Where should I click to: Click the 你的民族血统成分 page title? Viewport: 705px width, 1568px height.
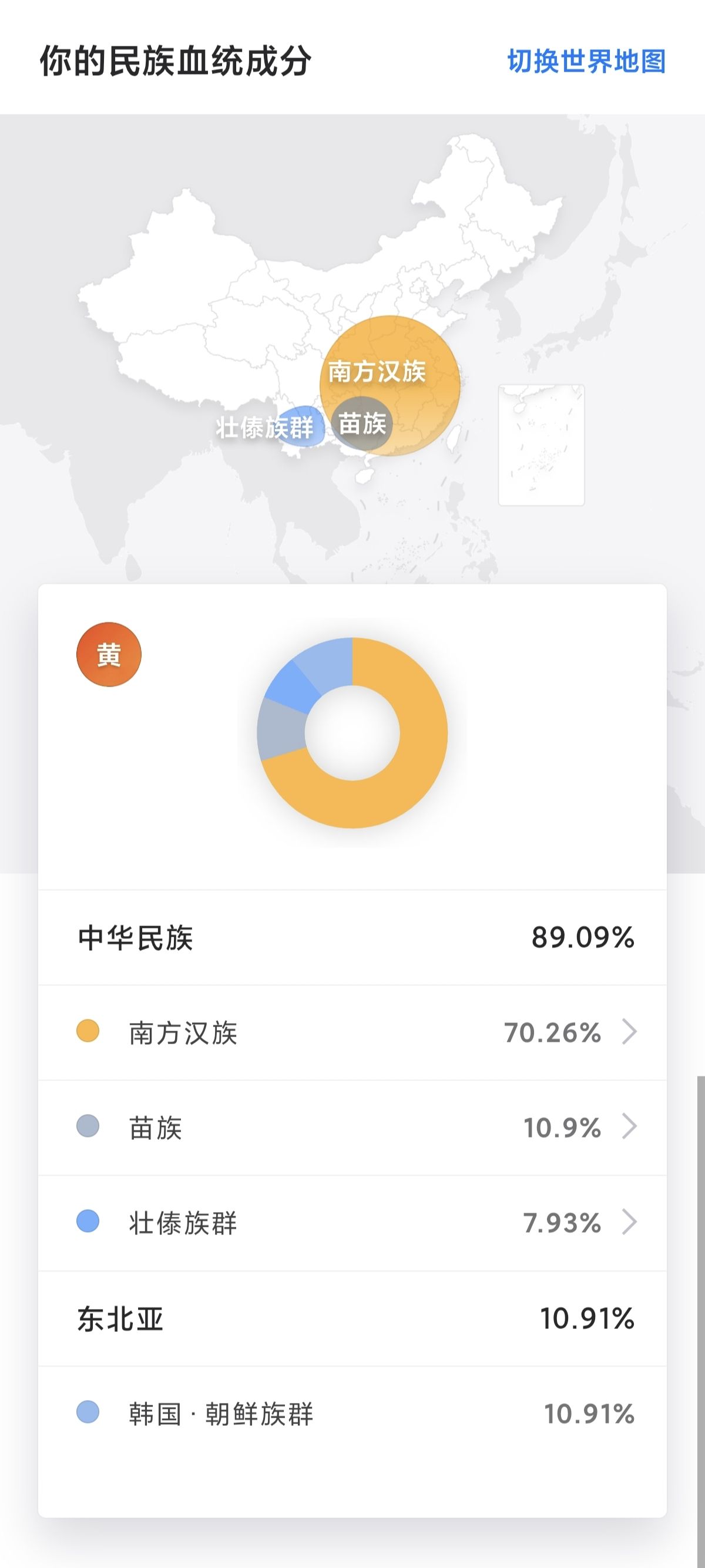pos(176,62)
